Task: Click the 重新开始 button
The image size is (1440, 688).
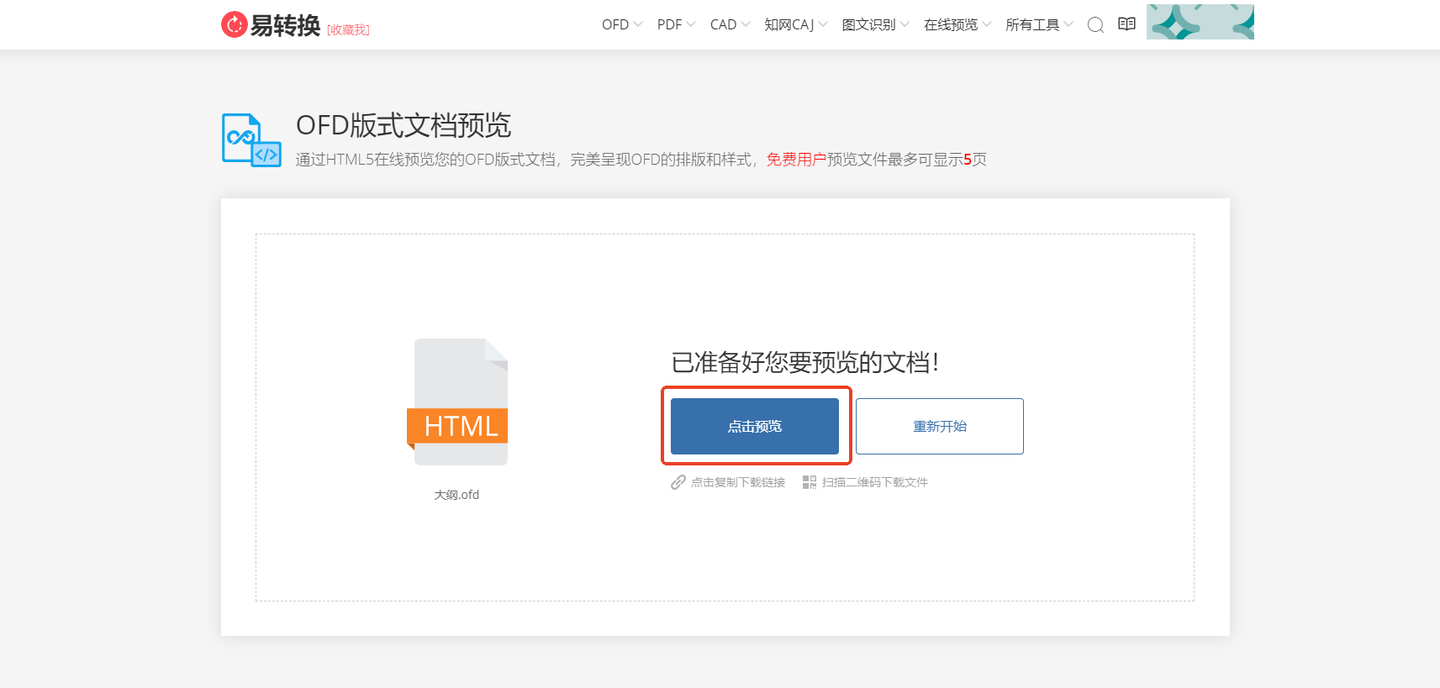Action: [939, 425]
